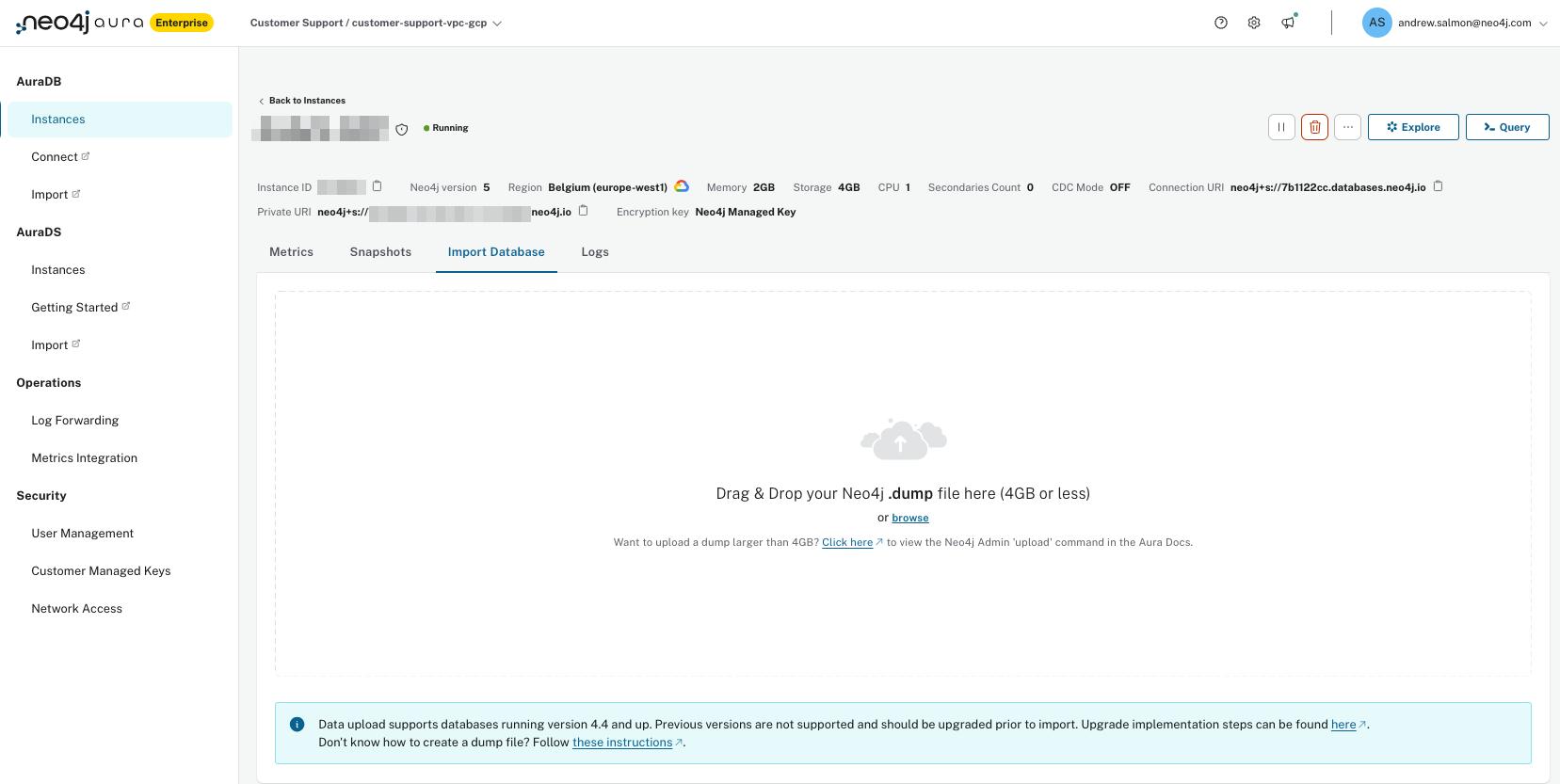1560x784 pixels.
Task: Click the Explore button
Action: coord(1412,127)
